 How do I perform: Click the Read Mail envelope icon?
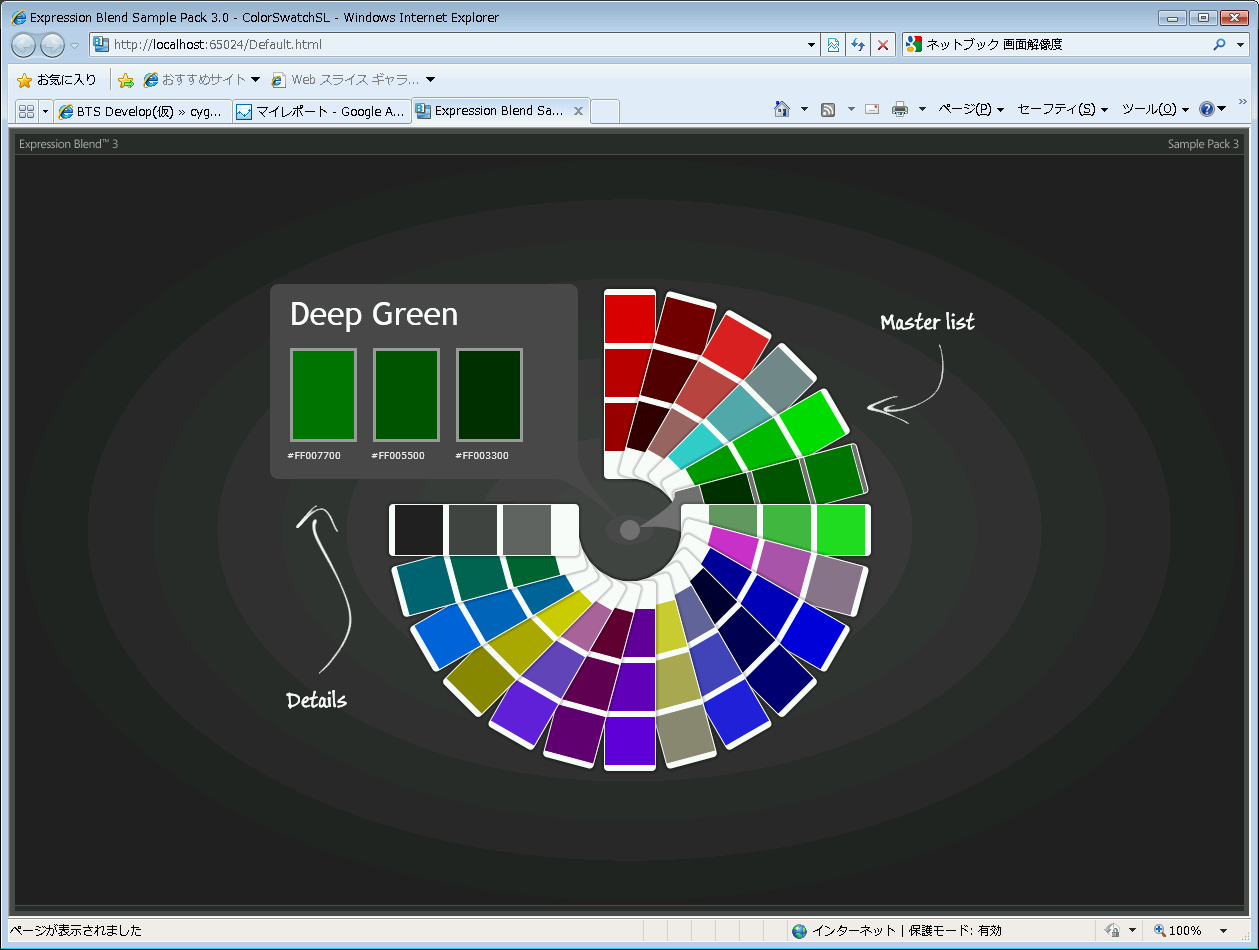[x=872, y=109]
